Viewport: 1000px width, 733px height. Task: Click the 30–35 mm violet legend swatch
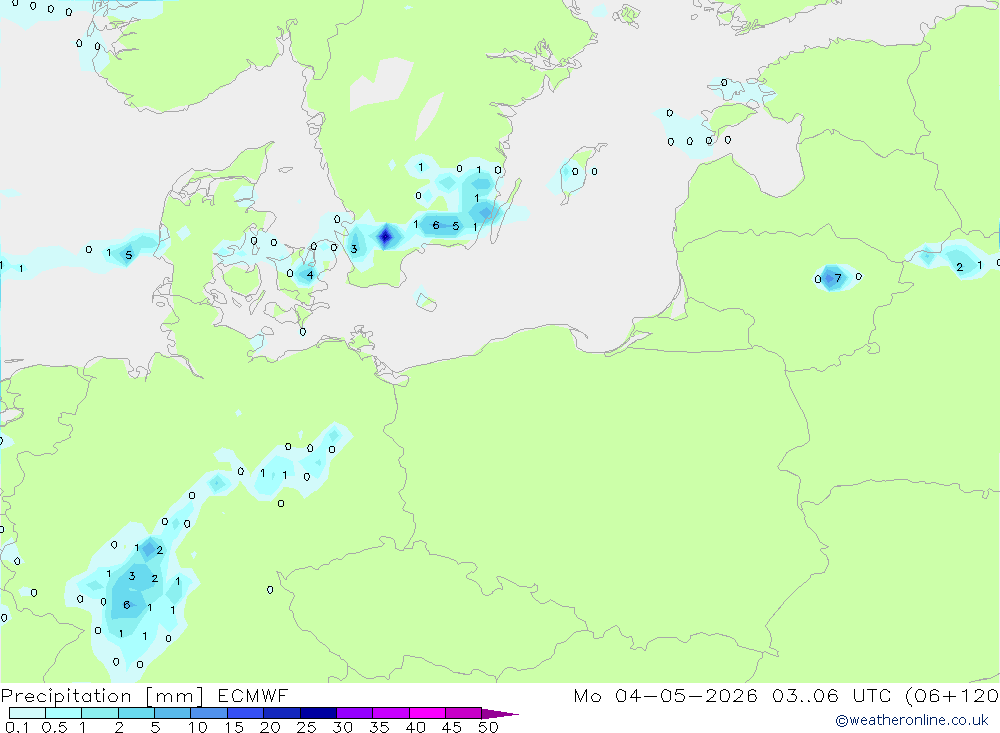[355, 713]
